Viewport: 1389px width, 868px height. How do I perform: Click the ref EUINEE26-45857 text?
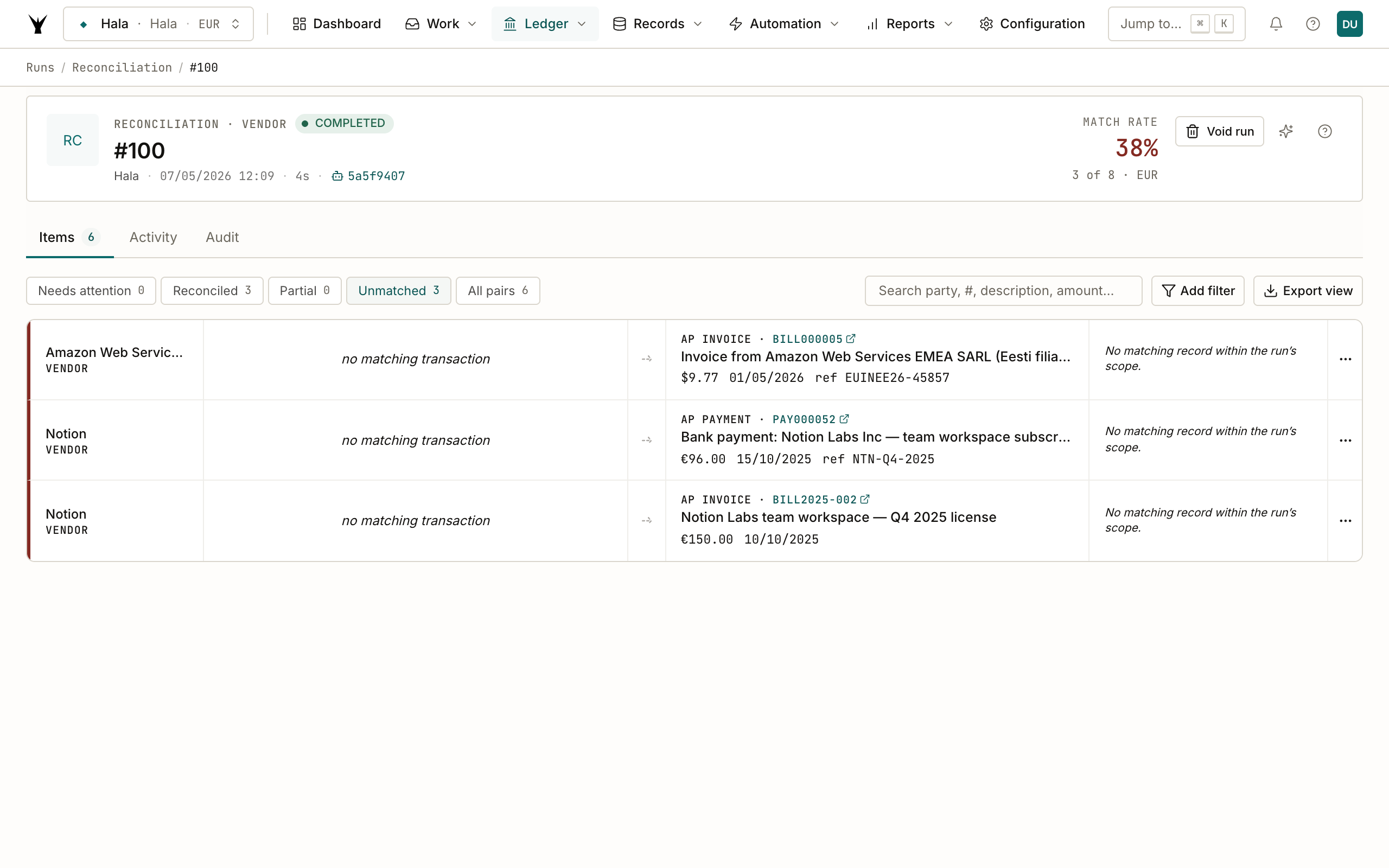click(x=882, y=378)
